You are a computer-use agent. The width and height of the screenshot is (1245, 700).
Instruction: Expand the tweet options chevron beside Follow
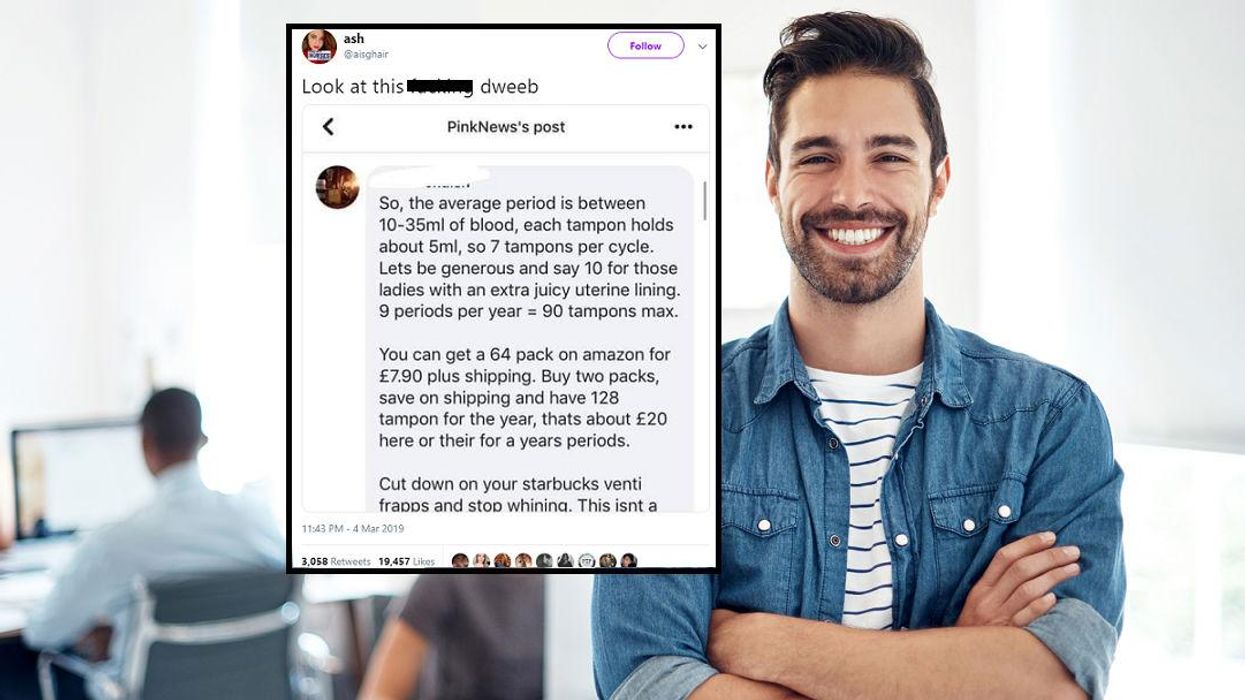(x=702, y=46)
